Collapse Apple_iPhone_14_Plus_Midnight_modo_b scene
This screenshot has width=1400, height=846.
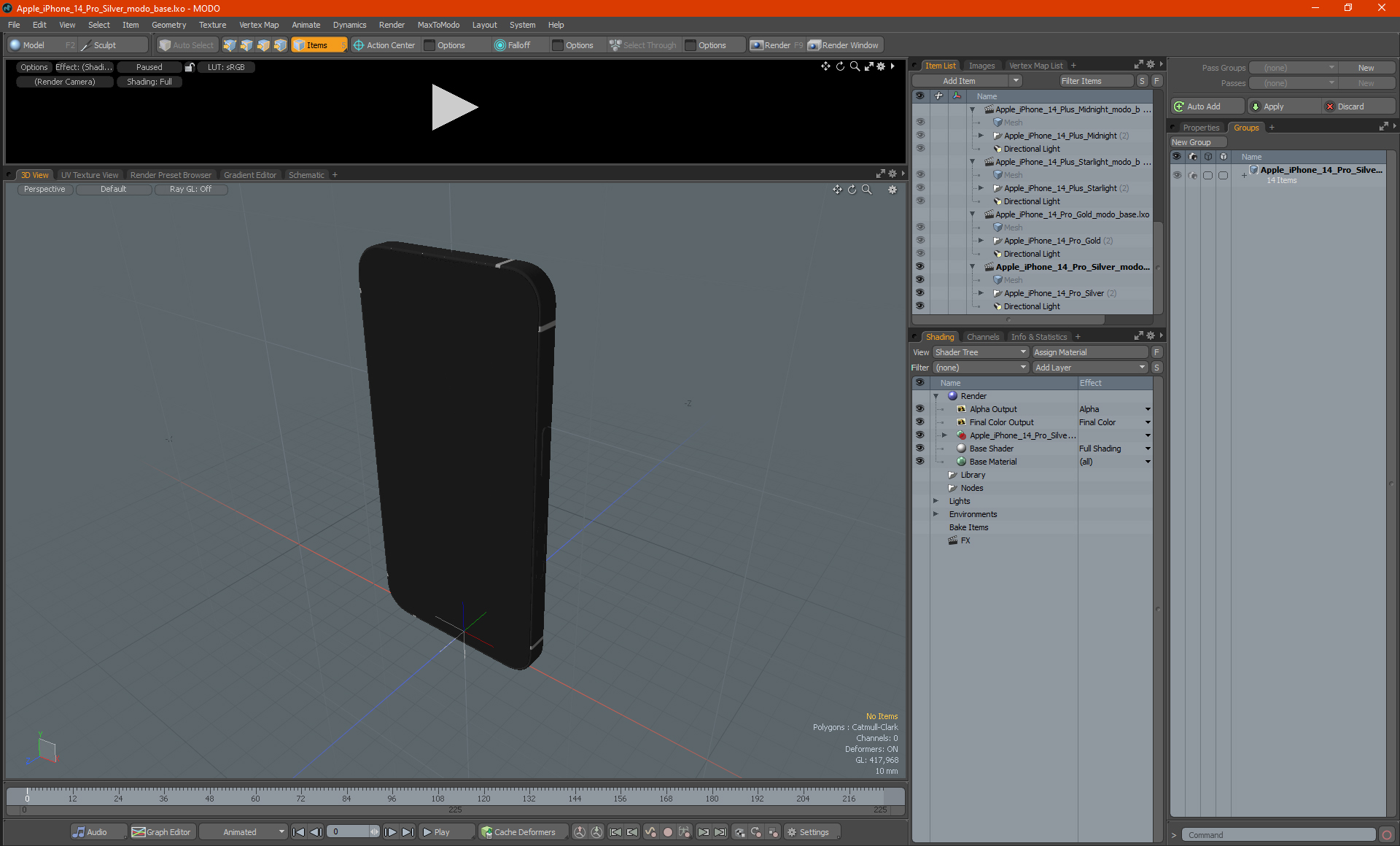(972, 109)
